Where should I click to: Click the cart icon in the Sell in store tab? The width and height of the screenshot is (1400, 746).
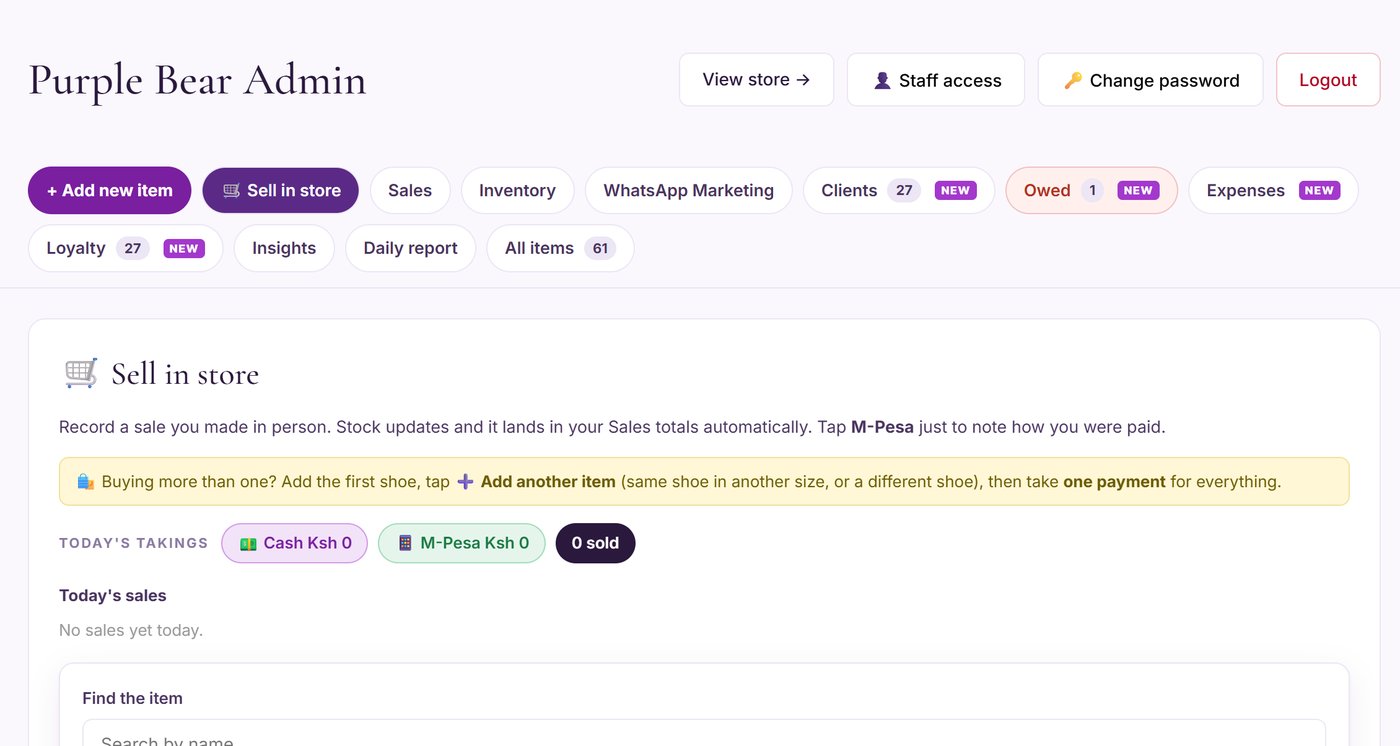[x=231, y=191]
